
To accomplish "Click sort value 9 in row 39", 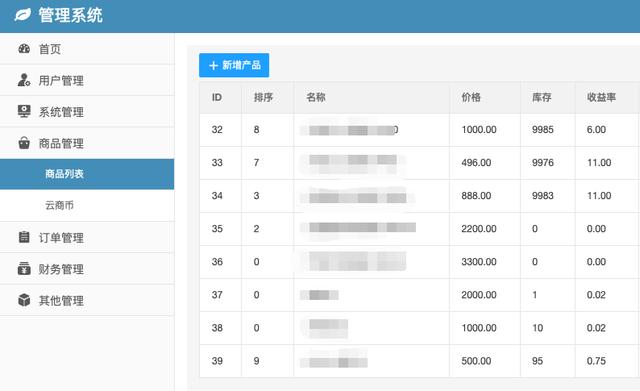I will click(256, 361).
